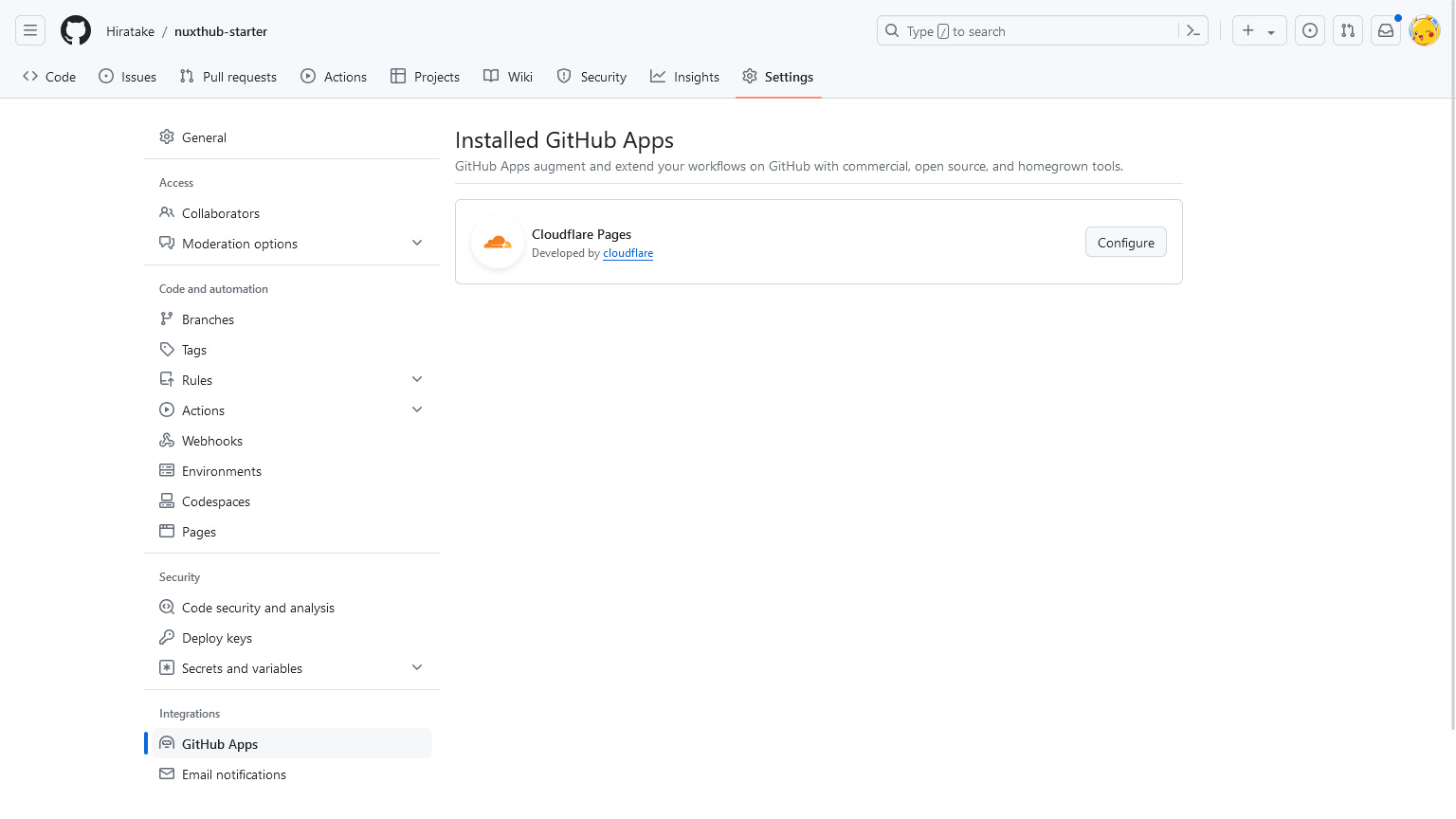Switch to the Security repository tab

coord(591,77)
